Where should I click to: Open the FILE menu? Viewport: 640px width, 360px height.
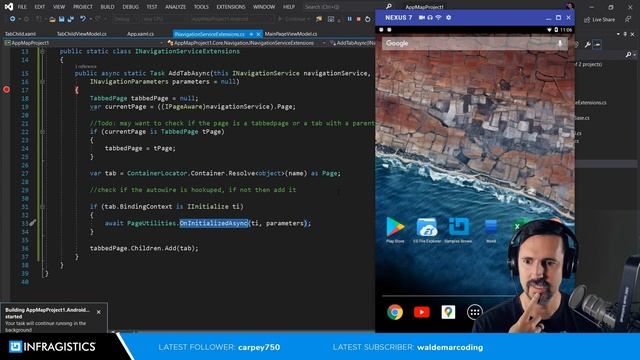click(22, 7)
